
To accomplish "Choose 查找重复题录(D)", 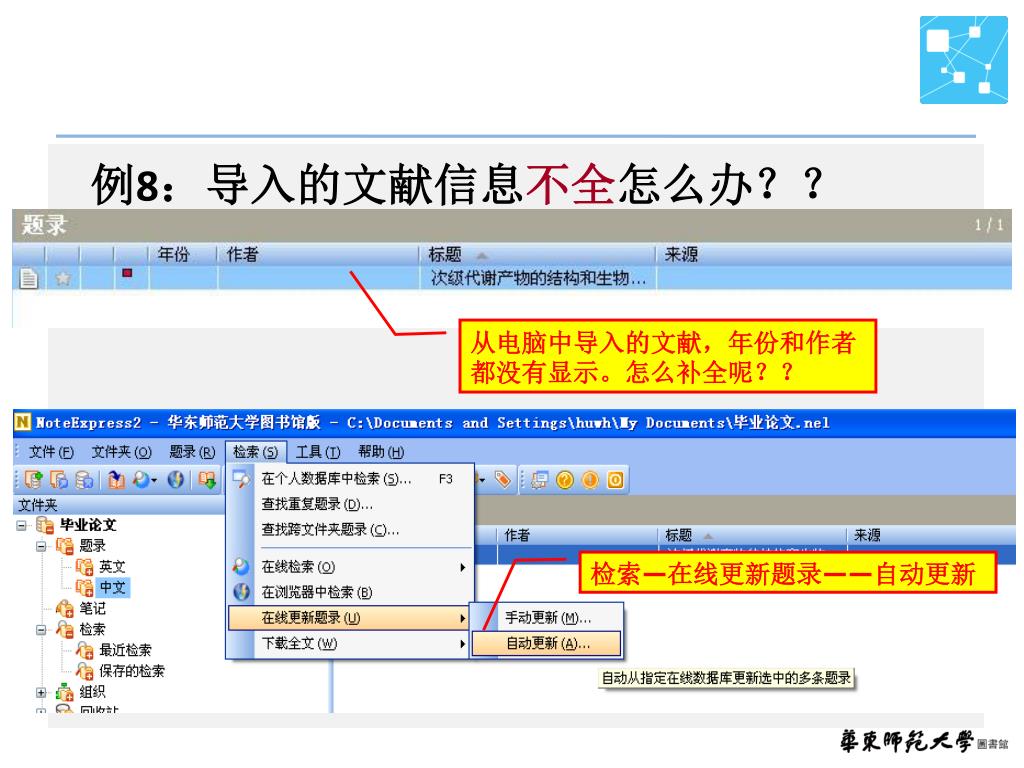I will pos(349,505).
